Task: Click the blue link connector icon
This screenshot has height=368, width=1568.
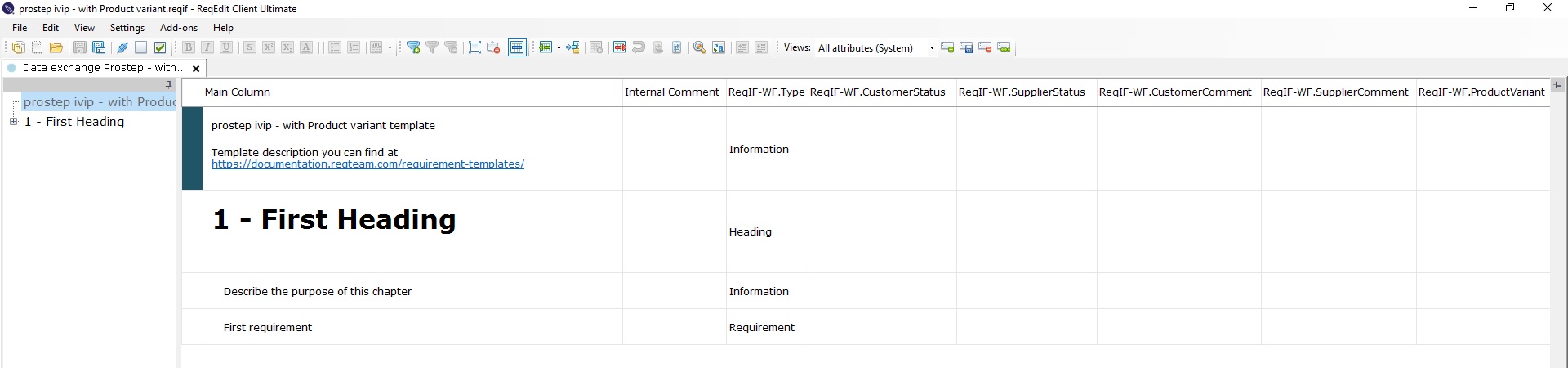Action: pos(122,47)
